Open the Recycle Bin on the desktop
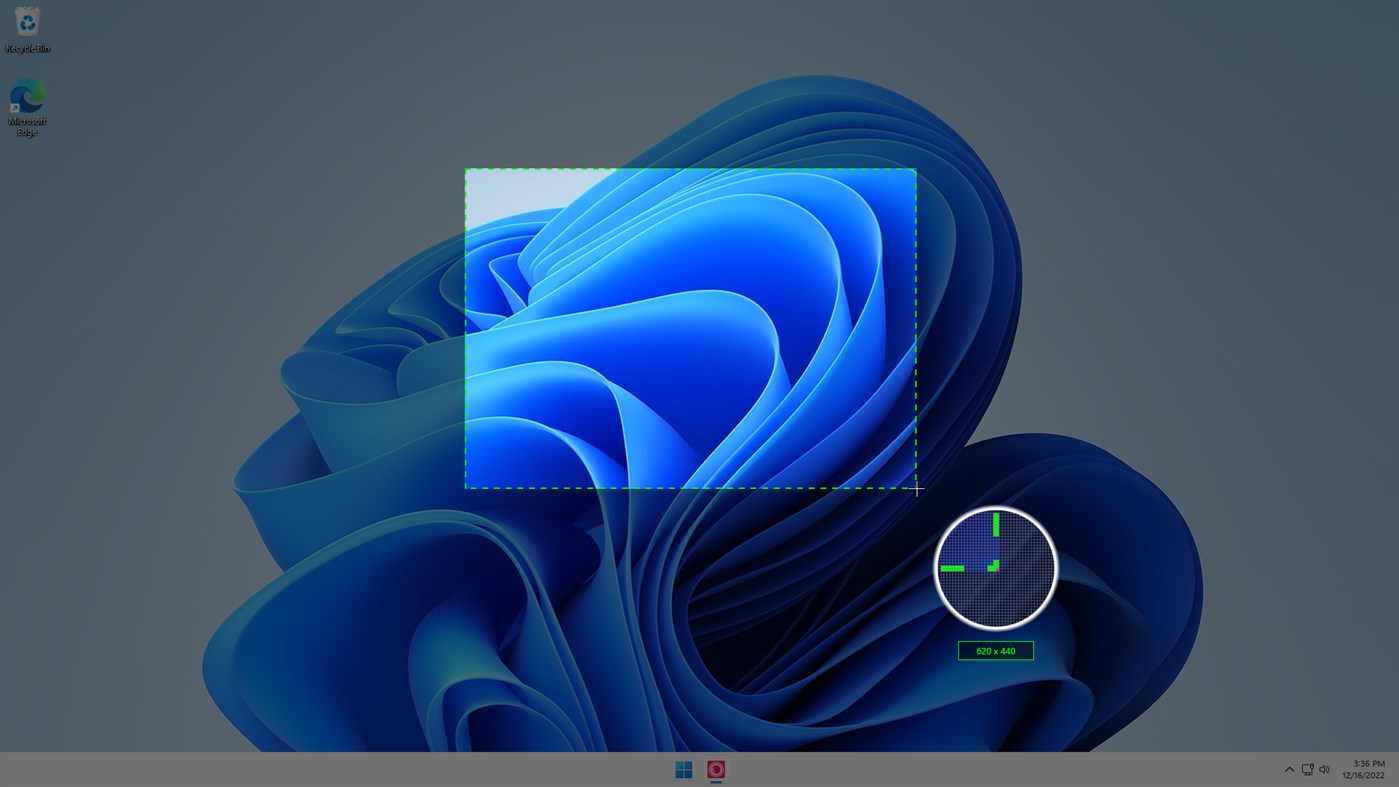The height and width of the screenshot is (787, 1399). (25, 20)
